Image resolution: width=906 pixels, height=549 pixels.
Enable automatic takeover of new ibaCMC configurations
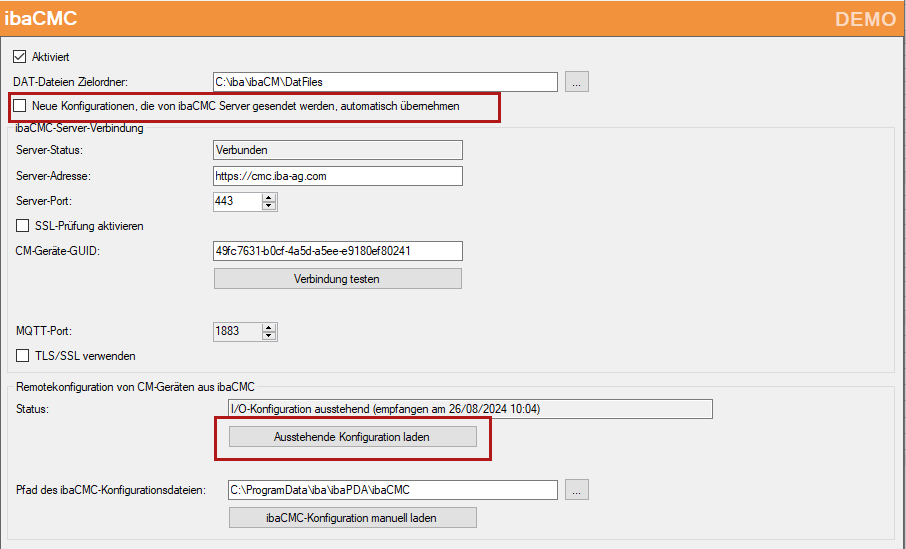[20, 106]
